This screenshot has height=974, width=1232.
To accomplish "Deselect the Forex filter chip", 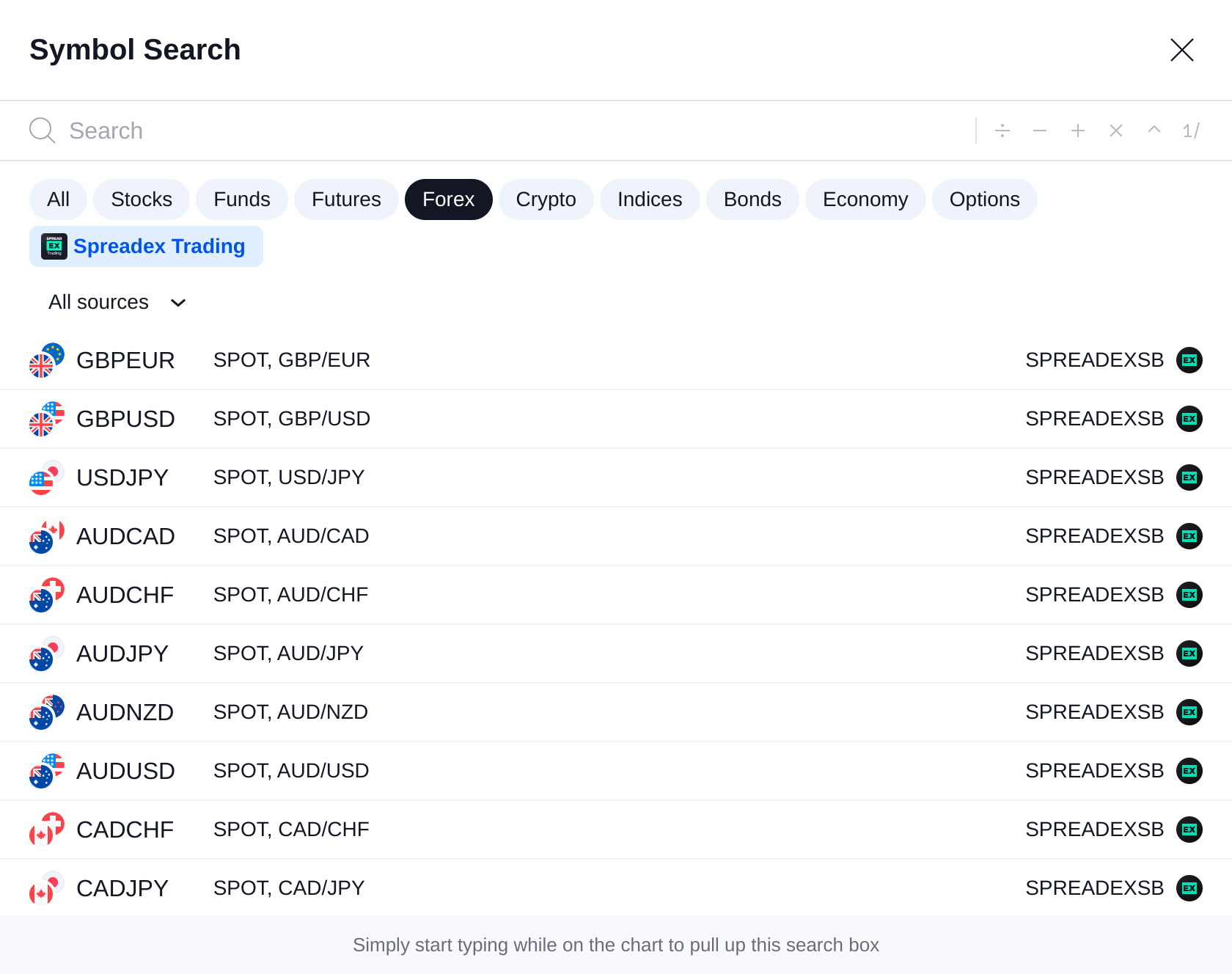I will [448, 199].
